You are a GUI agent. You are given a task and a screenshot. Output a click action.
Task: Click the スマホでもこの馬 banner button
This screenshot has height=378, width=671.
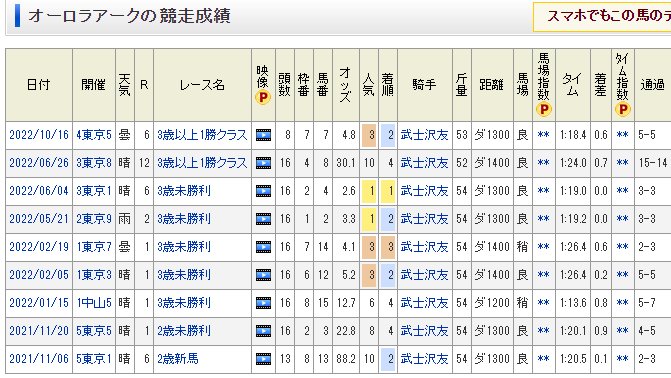point(602,17)
